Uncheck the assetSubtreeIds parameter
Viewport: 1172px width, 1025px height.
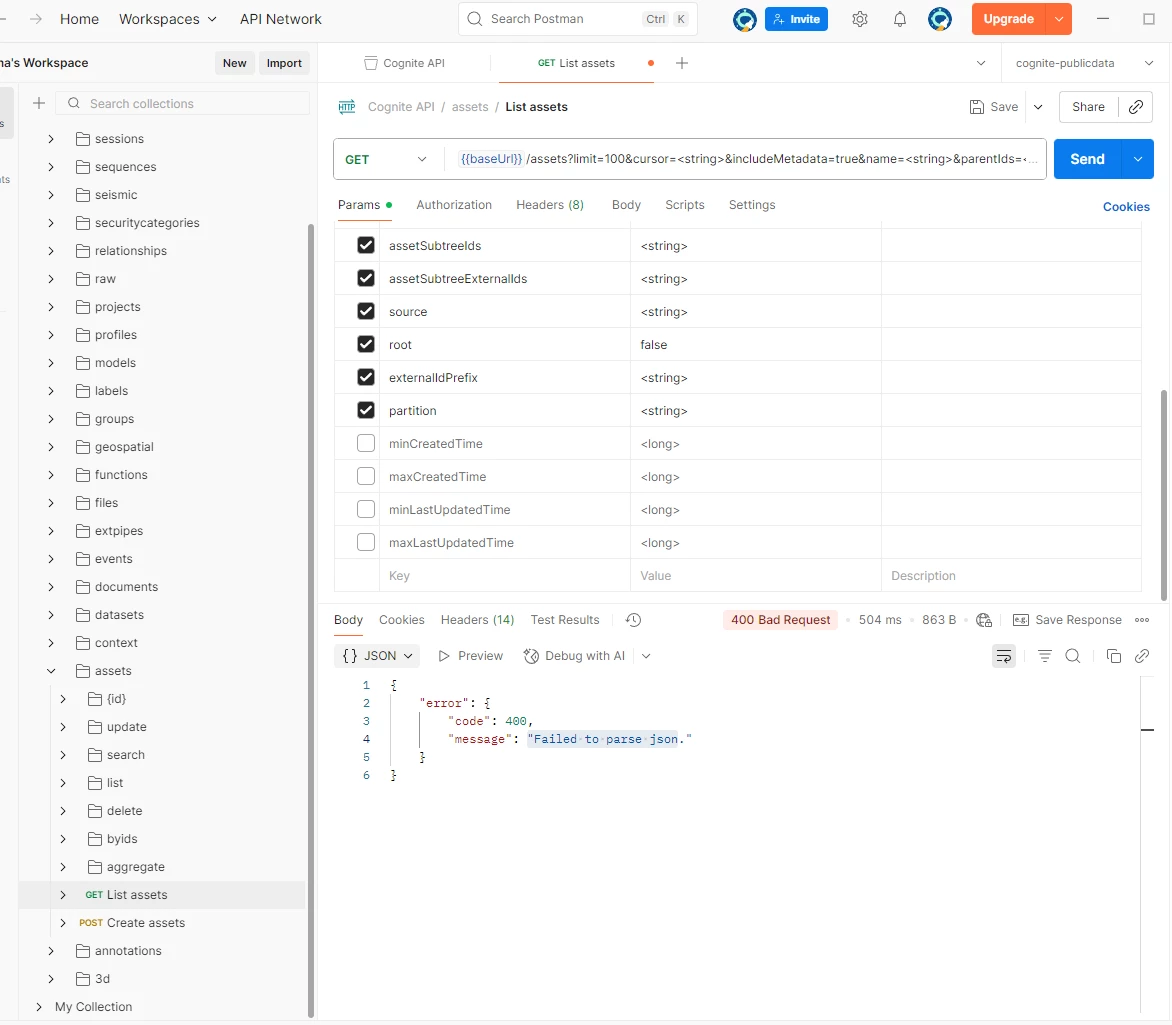pos(366,245)
